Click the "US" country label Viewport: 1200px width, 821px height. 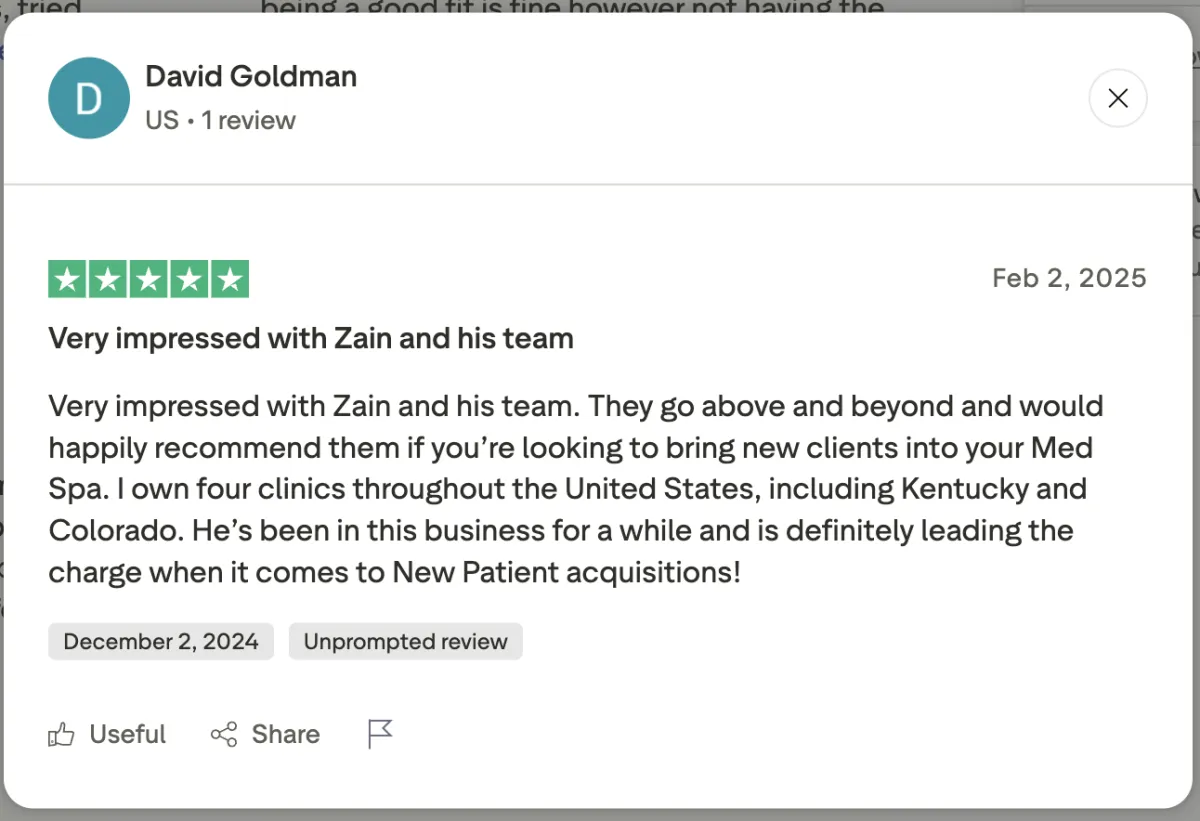pyautogui.click(x=162, y=121)
